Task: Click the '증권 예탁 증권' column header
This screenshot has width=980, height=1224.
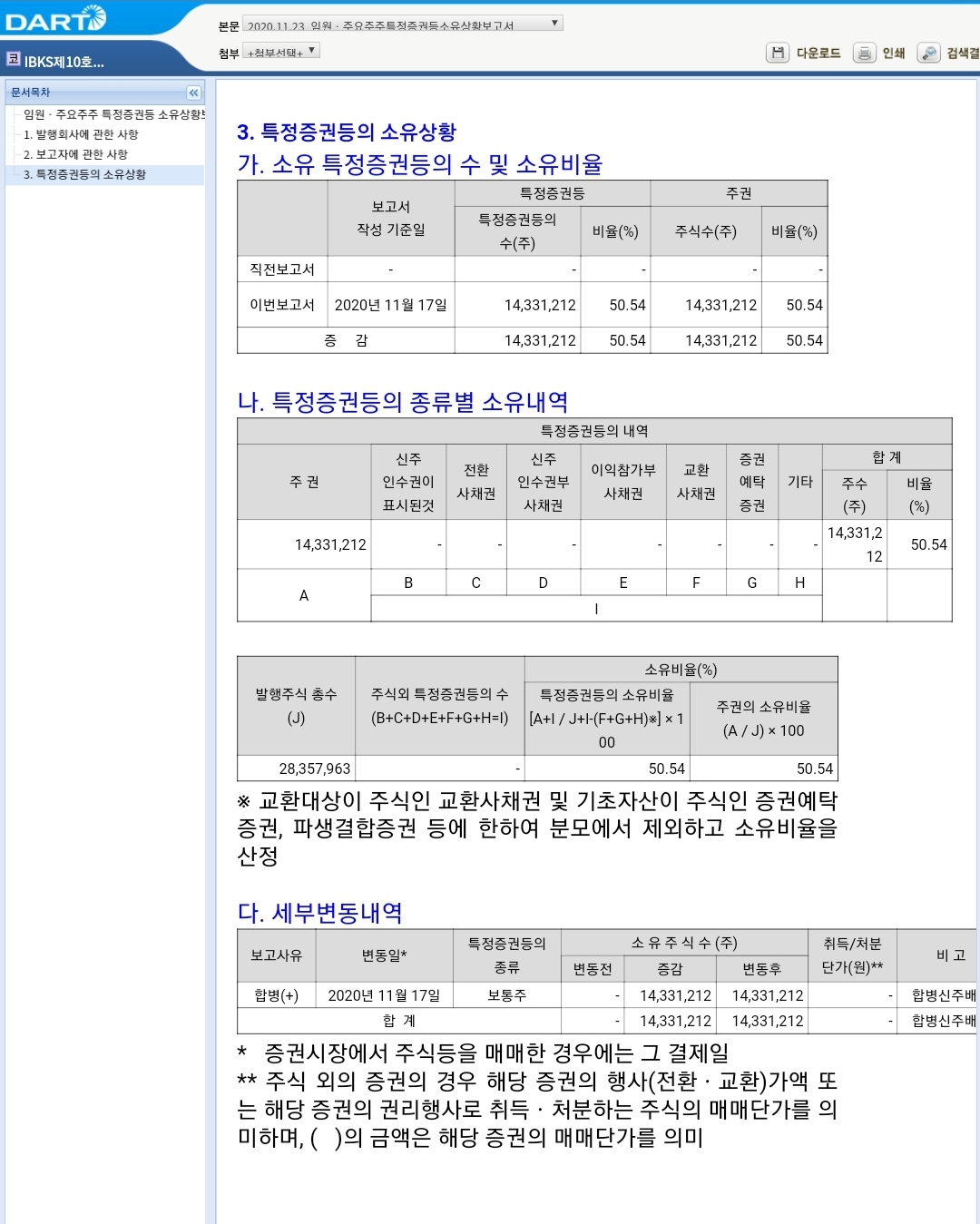Action: pyautogui.click(x=752, y=482)
